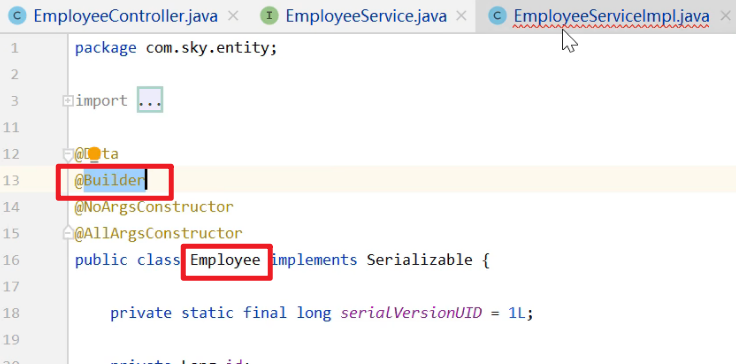This screenshot has height=364, width=736.
Task: Close the EmployeeService.java tab
Action: pos(461,16)
